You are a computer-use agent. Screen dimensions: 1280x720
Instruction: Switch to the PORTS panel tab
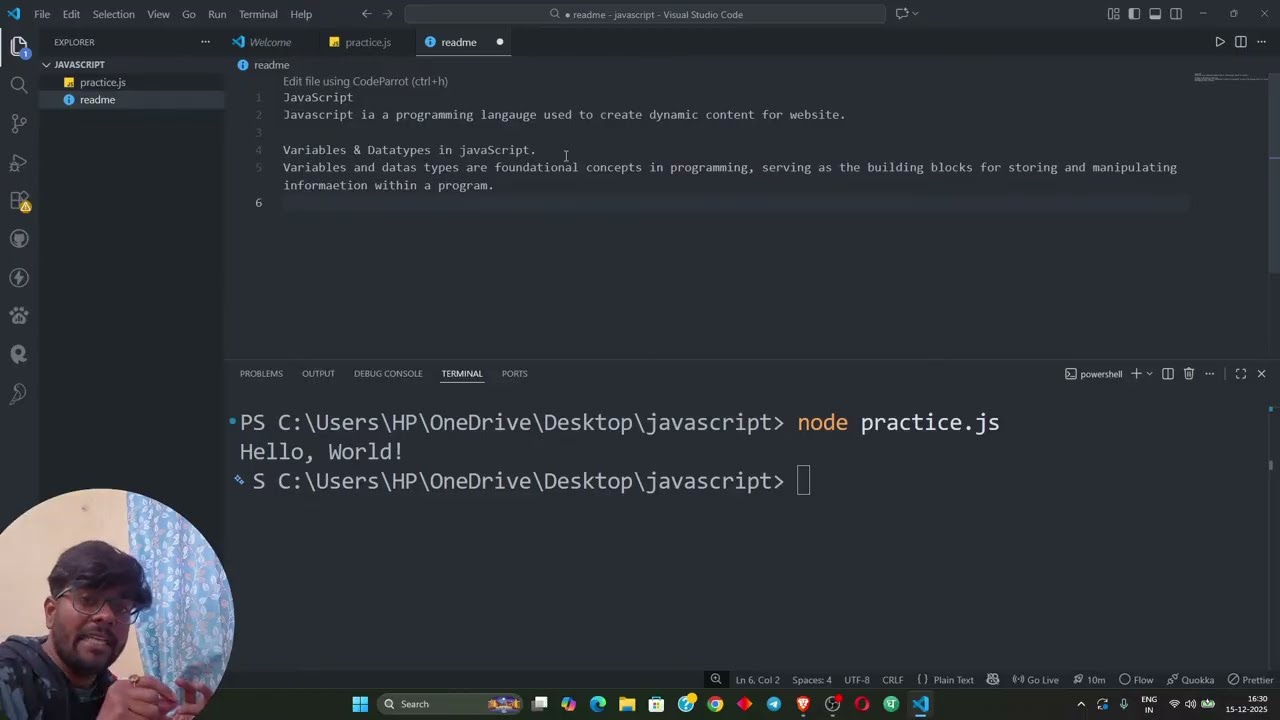tap(514, 374)
